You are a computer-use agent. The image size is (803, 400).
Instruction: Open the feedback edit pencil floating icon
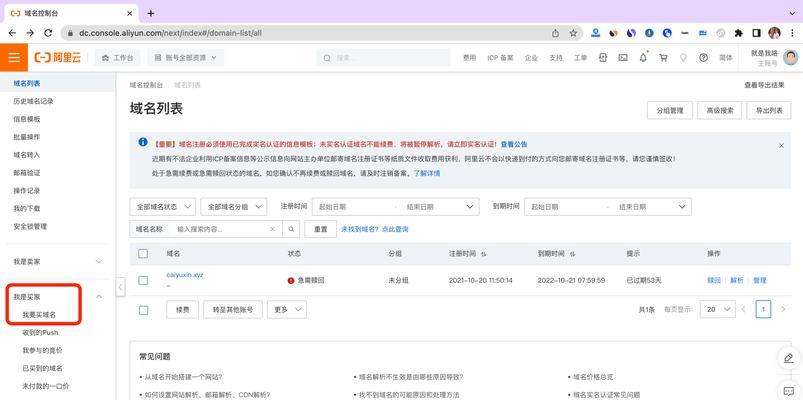pyautogui.click(x=789, y=357)
